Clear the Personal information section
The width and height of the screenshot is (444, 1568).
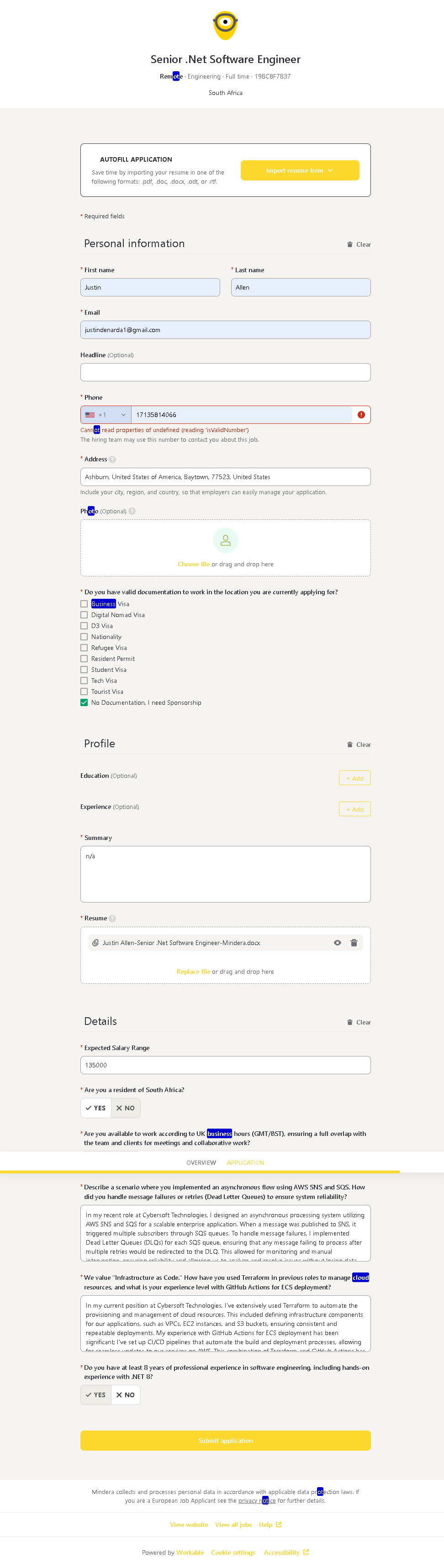point(359,245)
